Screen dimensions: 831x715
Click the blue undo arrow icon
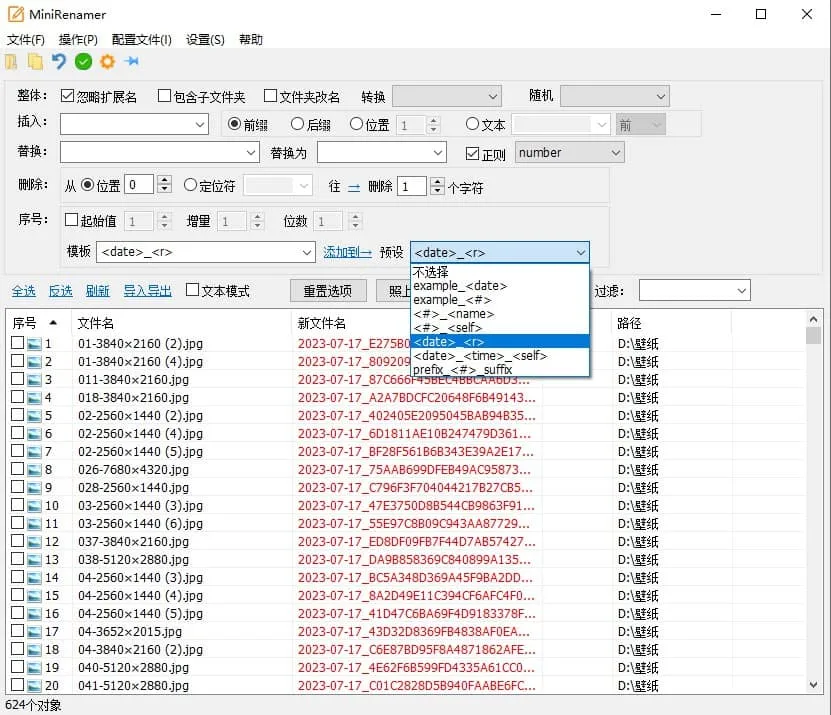pyautogui.click(x=60, y=61)
